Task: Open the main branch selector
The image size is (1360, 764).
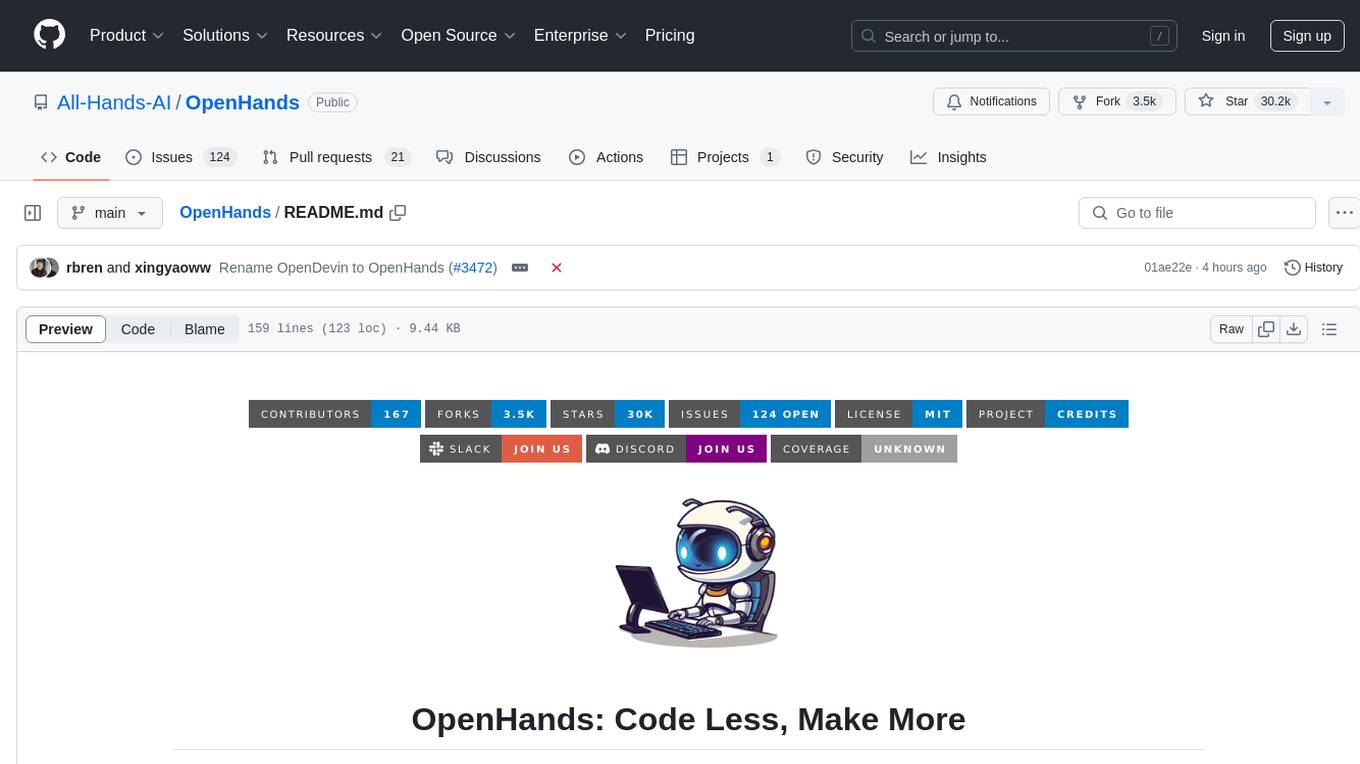Action: (x=110, y=213)
